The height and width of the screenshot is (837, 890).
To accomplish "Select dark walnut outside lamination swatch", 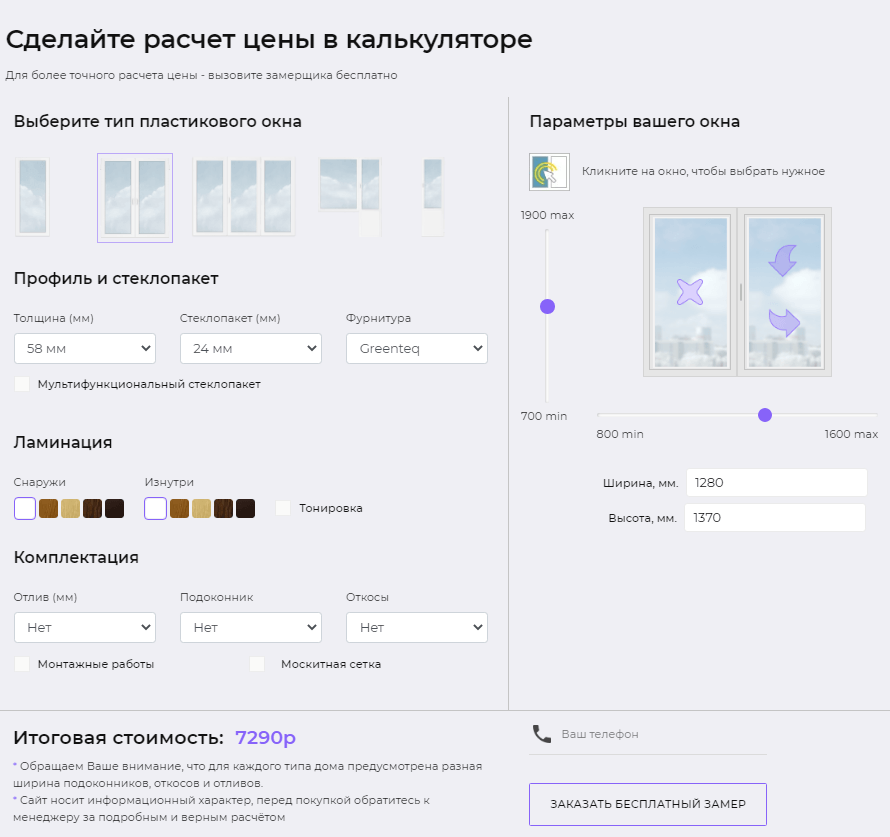I will pyautogui.click(x=93, y=508).
